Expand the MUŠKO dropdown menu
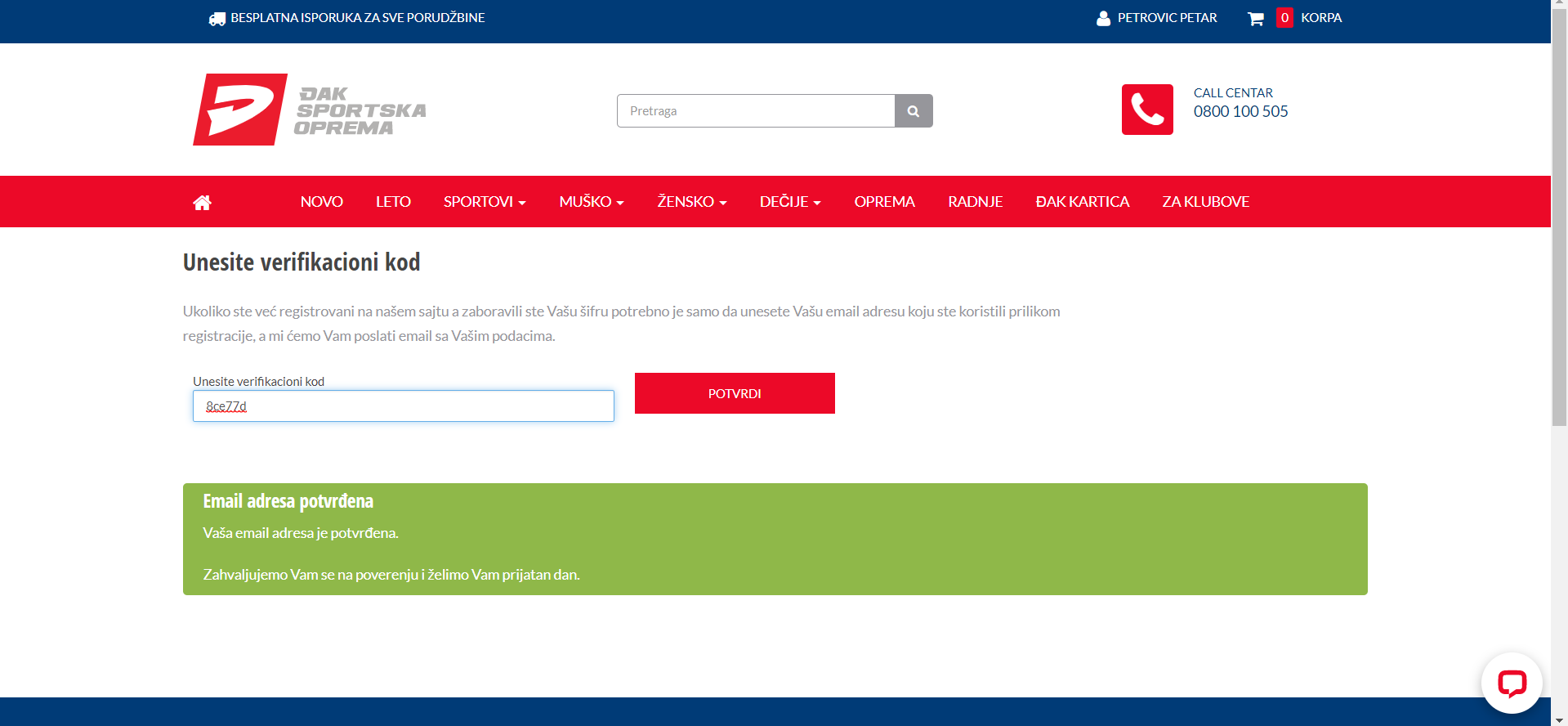Viewport: 1568px width, 726px height. click(x=592, y=202)
